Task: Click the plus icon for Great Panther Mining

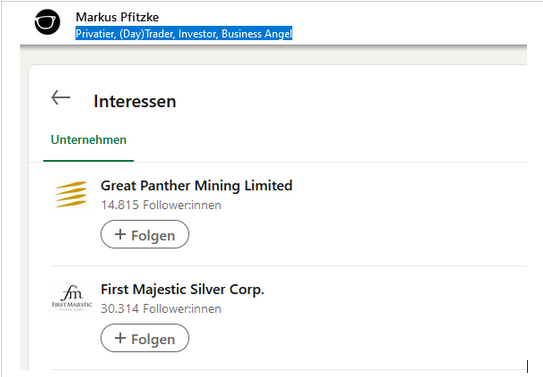Action: click(120, 234)
